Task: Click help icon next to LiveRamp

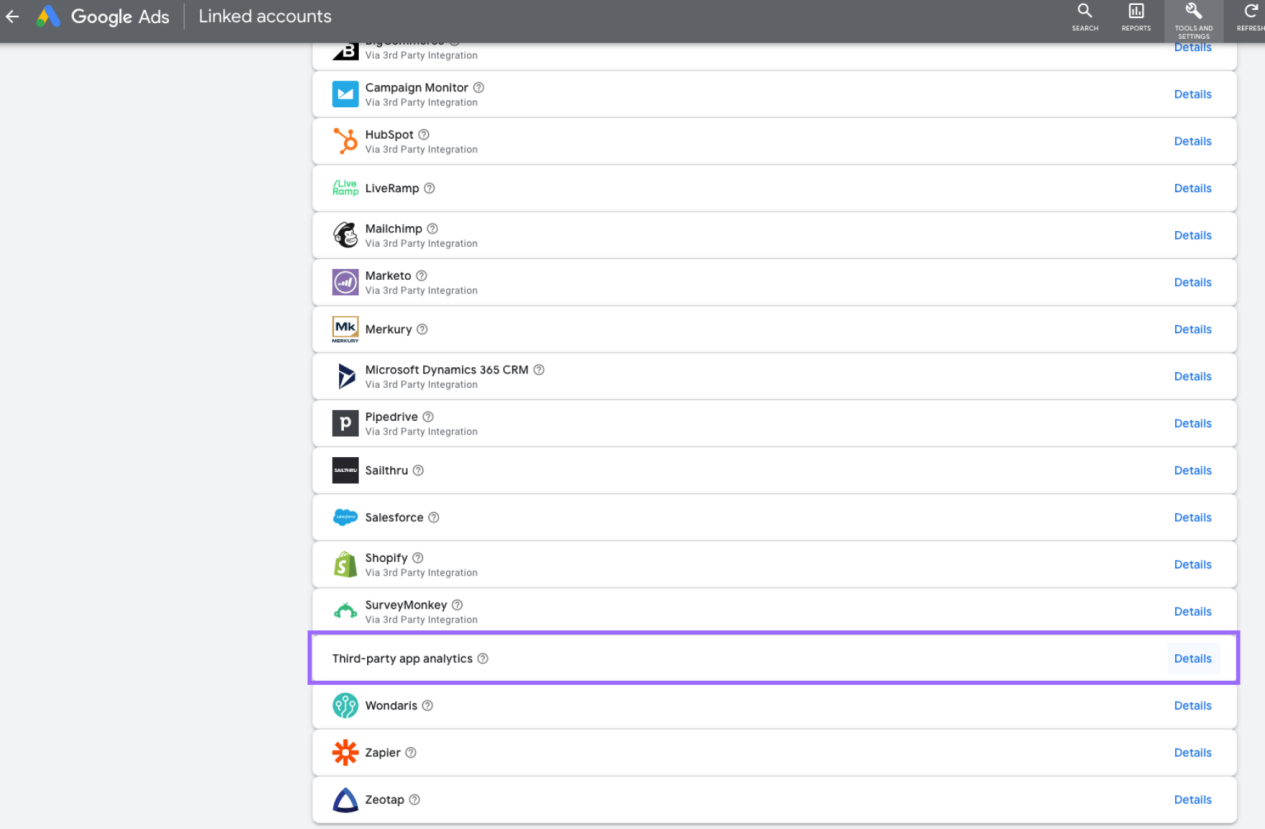Action: click(x=429, y=188)
